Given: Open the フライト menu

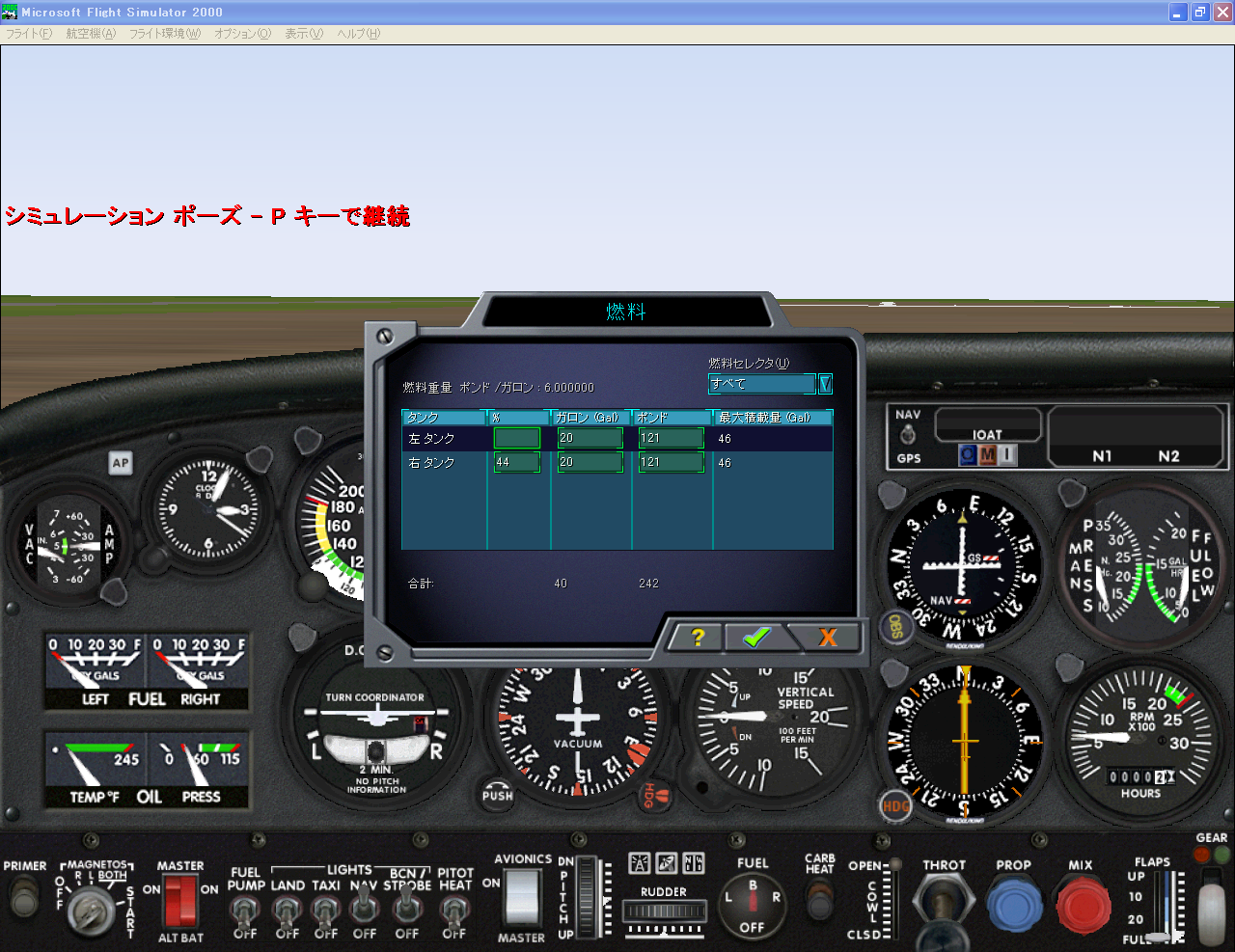Looking at the screenshot, I should click(x=29, y=34).
